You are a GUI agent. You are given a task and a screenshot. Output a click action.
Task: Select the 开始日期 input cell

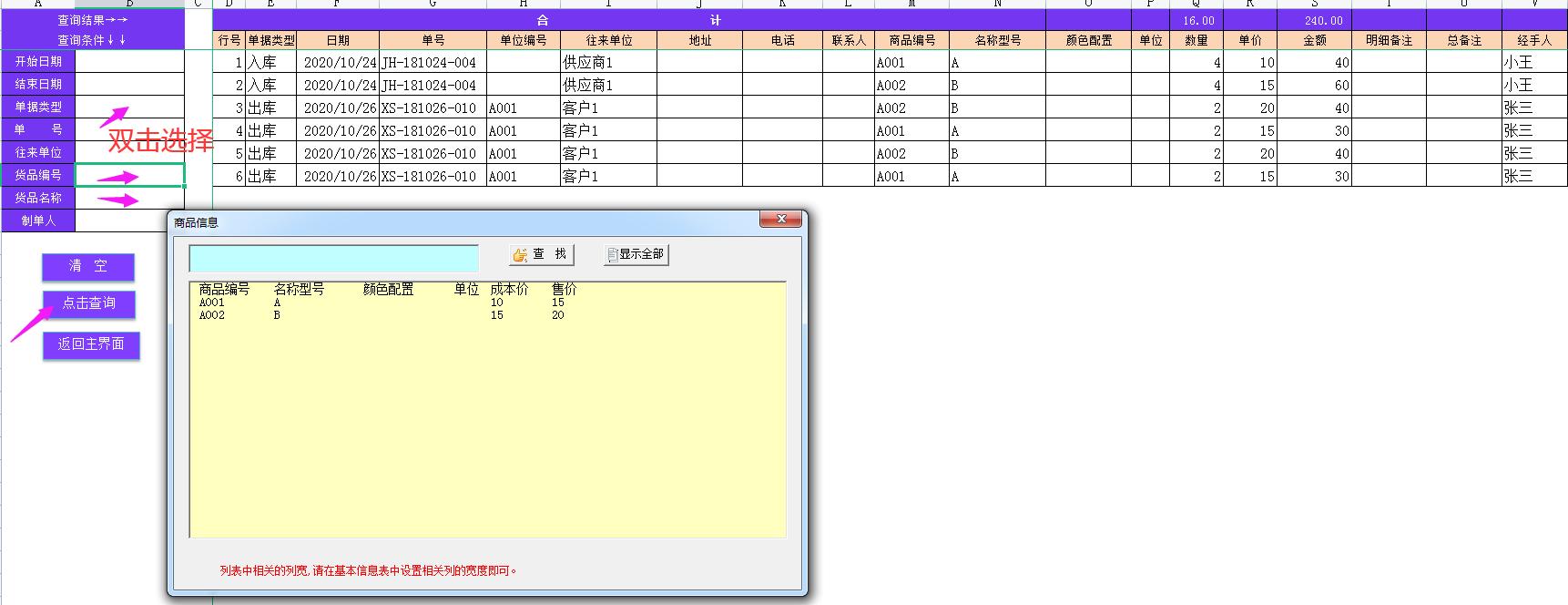129,61
